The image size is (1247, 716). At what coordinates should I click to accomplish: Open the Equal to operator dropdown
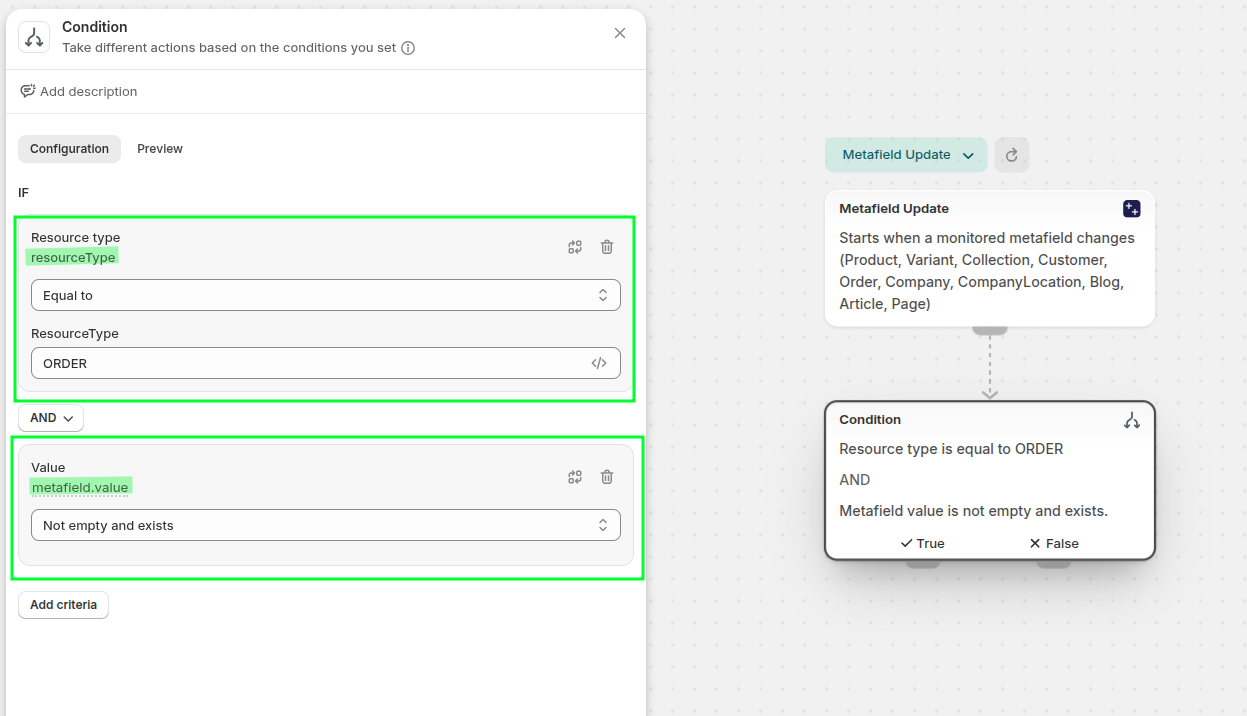pyautogui.click(x=325, y=295)
